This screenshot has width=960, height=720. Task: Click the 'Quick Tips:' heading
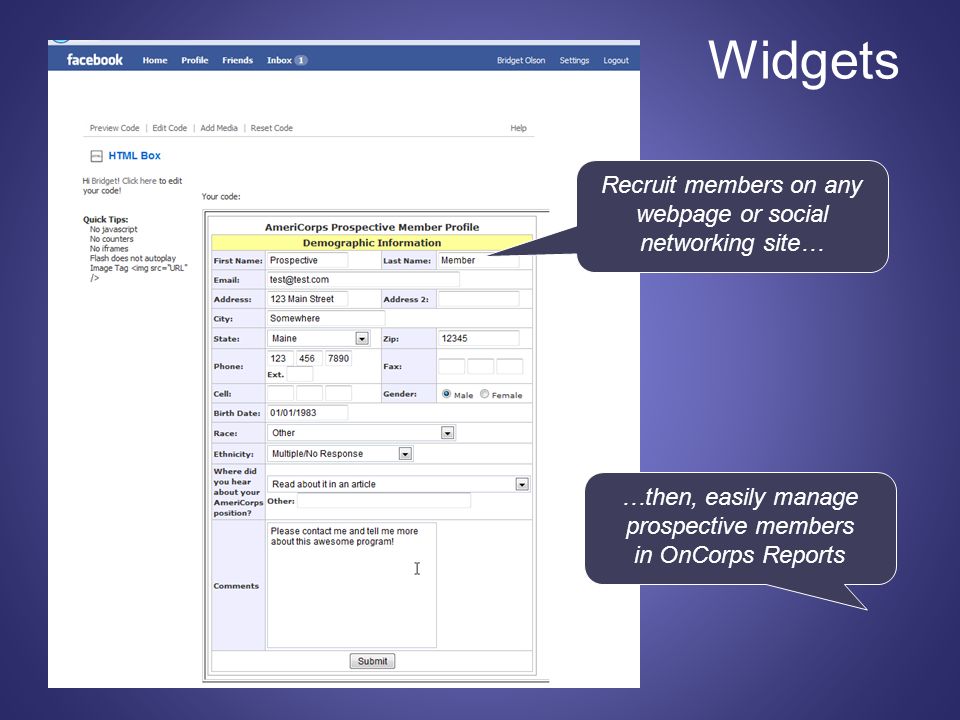point(105,219)
